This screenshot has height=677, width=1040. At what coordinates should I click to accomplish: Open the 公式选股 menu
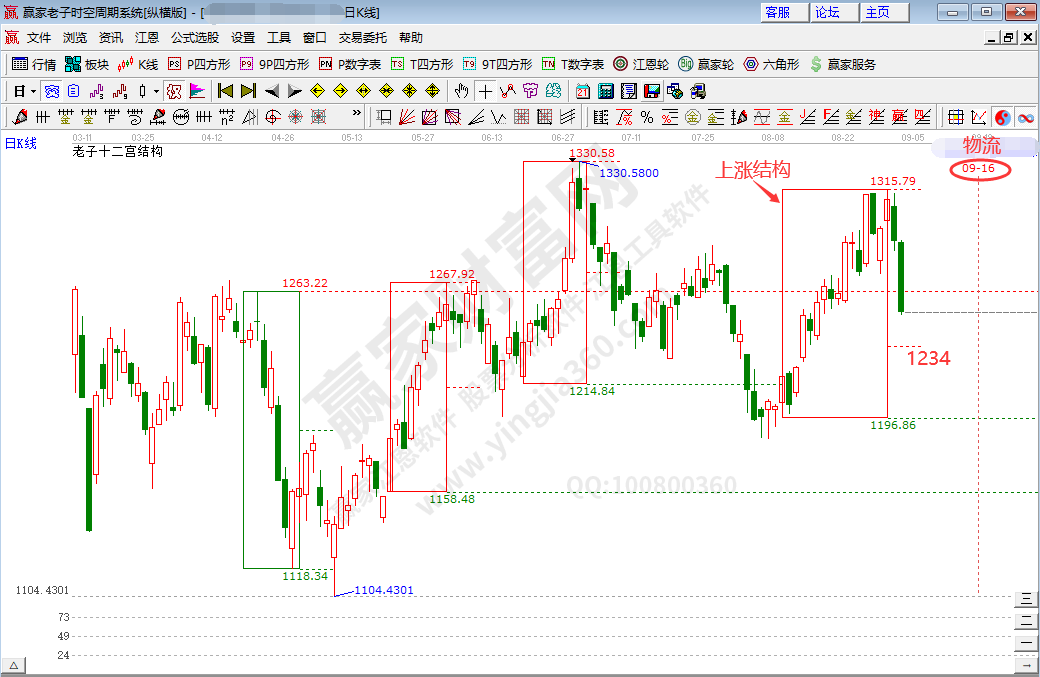click(x=195, y=37)
